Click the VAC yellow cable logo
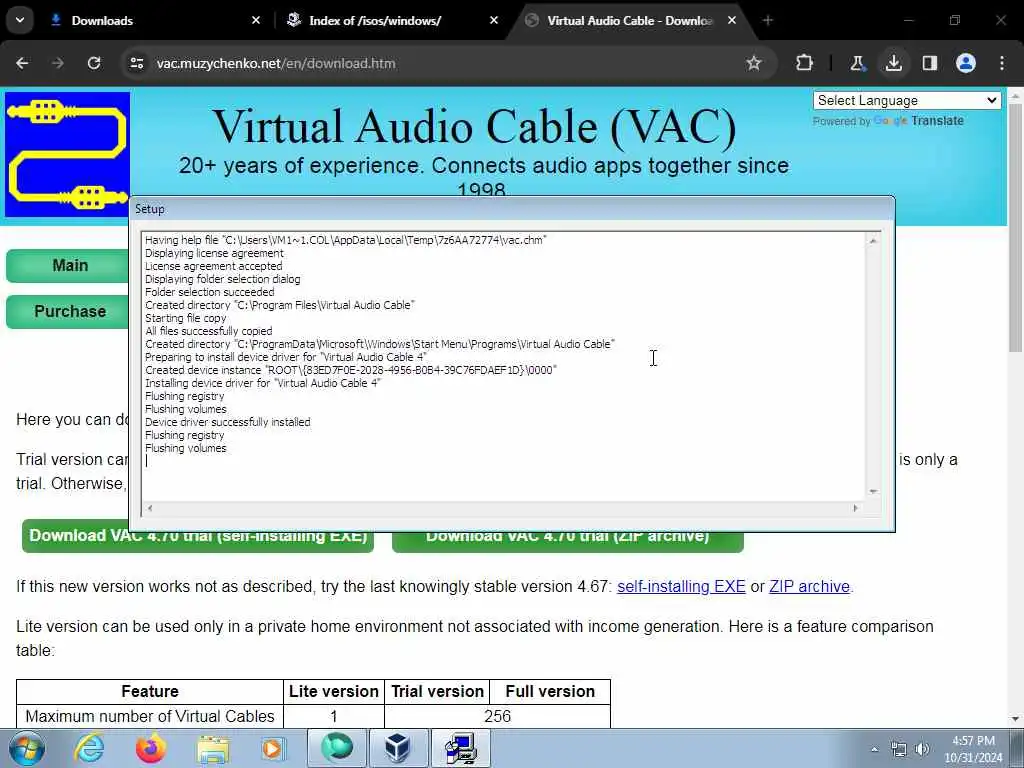 click(67, 154)
